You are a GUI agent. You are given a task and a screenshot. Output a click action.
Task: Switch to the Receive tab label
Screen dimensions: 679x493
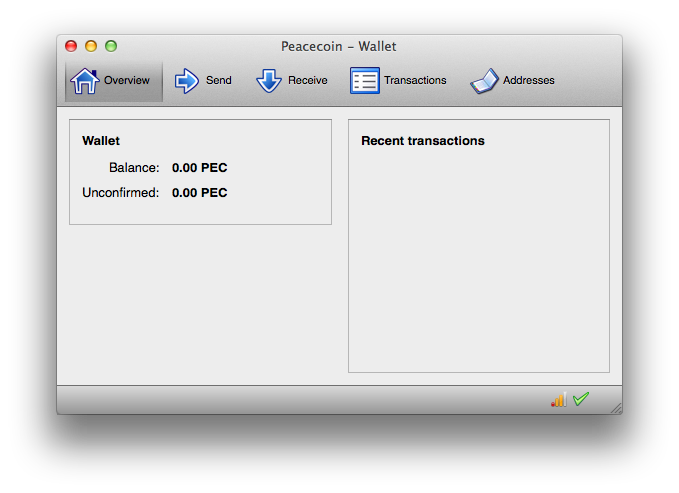(307, 81)
